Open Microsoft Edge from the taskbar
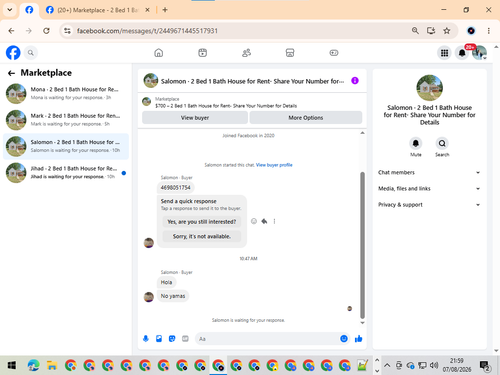 coord(33,365)
